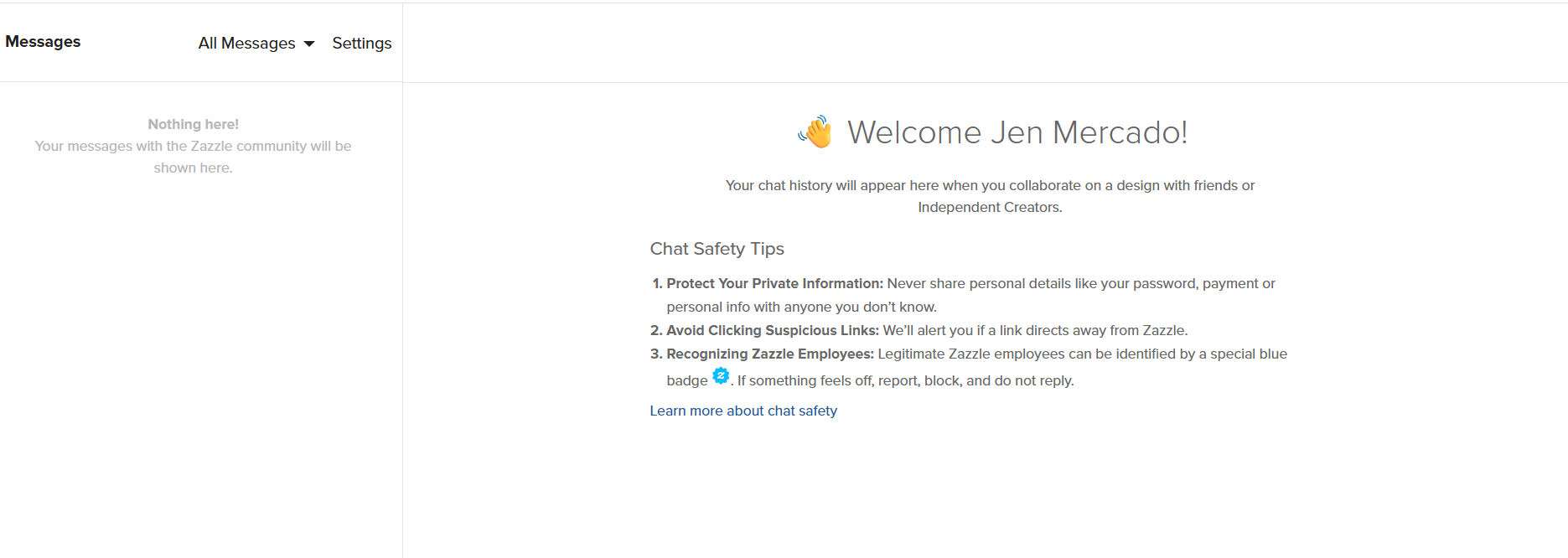Image resolution: width=1568 pixels, height=558 pixels.
Task: Click the caret arrow beside All Messages
Action: point(309,44)
